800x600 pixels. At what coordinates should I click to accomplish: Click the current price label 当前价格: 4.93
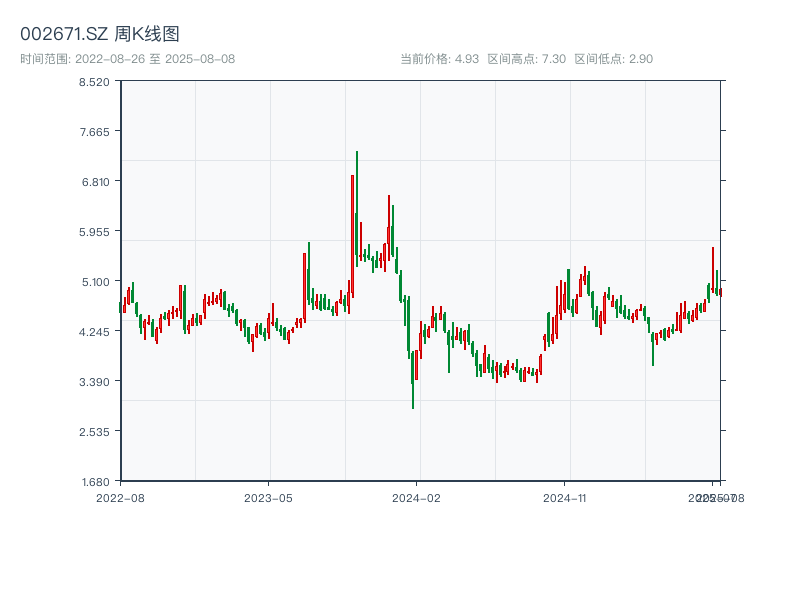pos(439,59)
